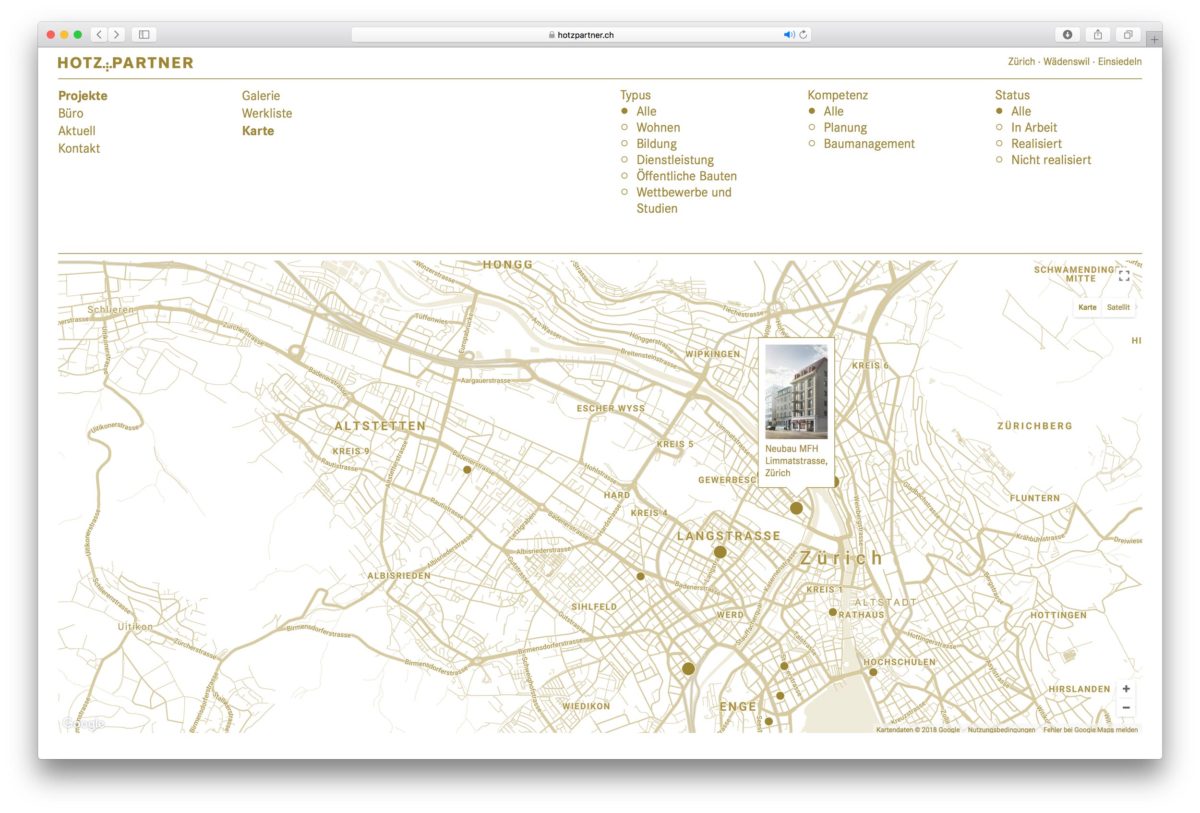
Task: Select Realisiert status filter
Action: 1035,144
